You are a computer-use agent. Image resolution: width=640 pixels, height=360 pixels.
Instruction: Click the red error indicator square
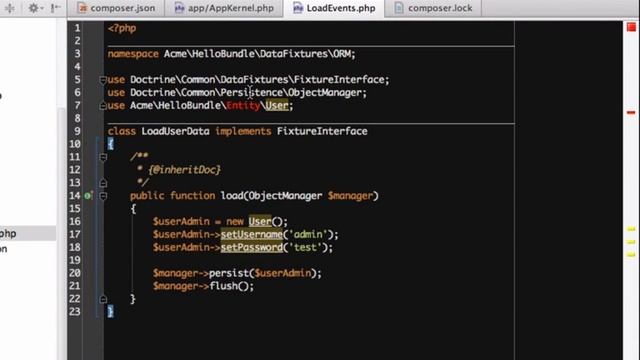pyautogui.click(x=631, y=27)
